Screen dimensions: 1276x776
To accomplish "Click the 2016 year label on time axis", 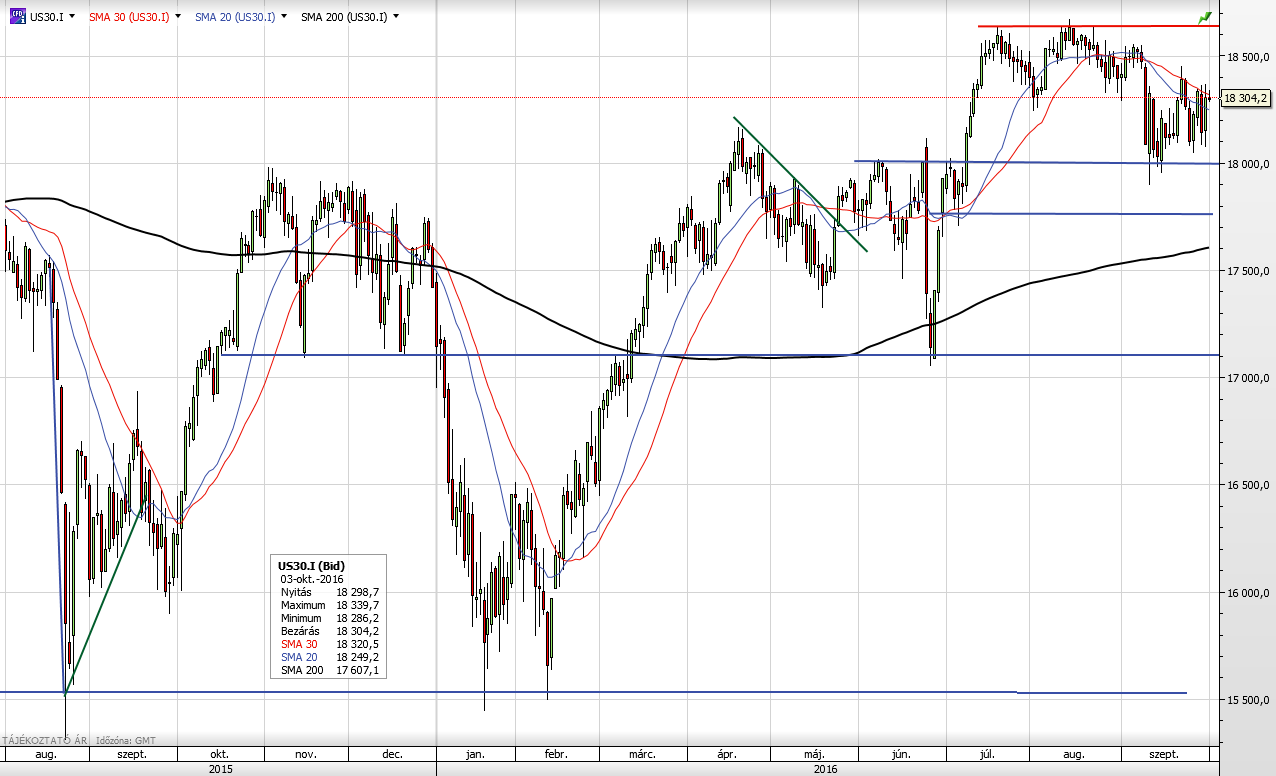I will pyautogui.click(x=825, y=768).
